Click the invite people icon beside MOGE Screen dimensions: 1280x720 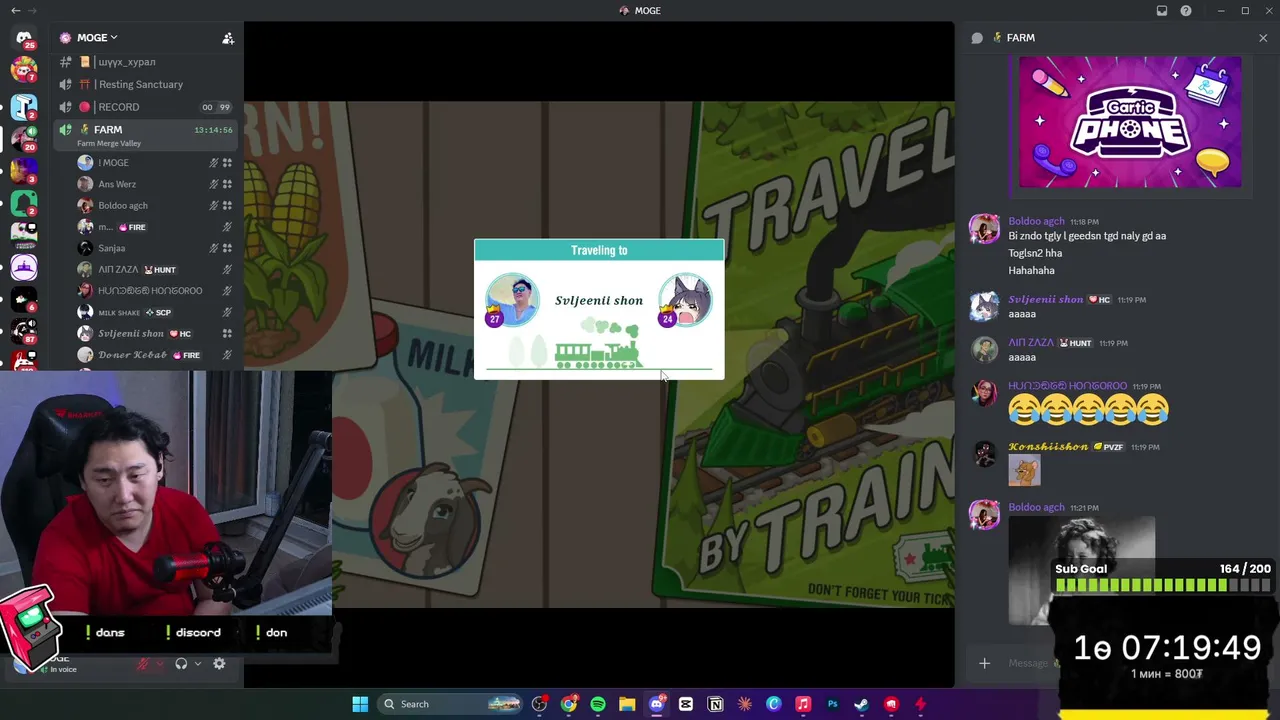[228, 38]
